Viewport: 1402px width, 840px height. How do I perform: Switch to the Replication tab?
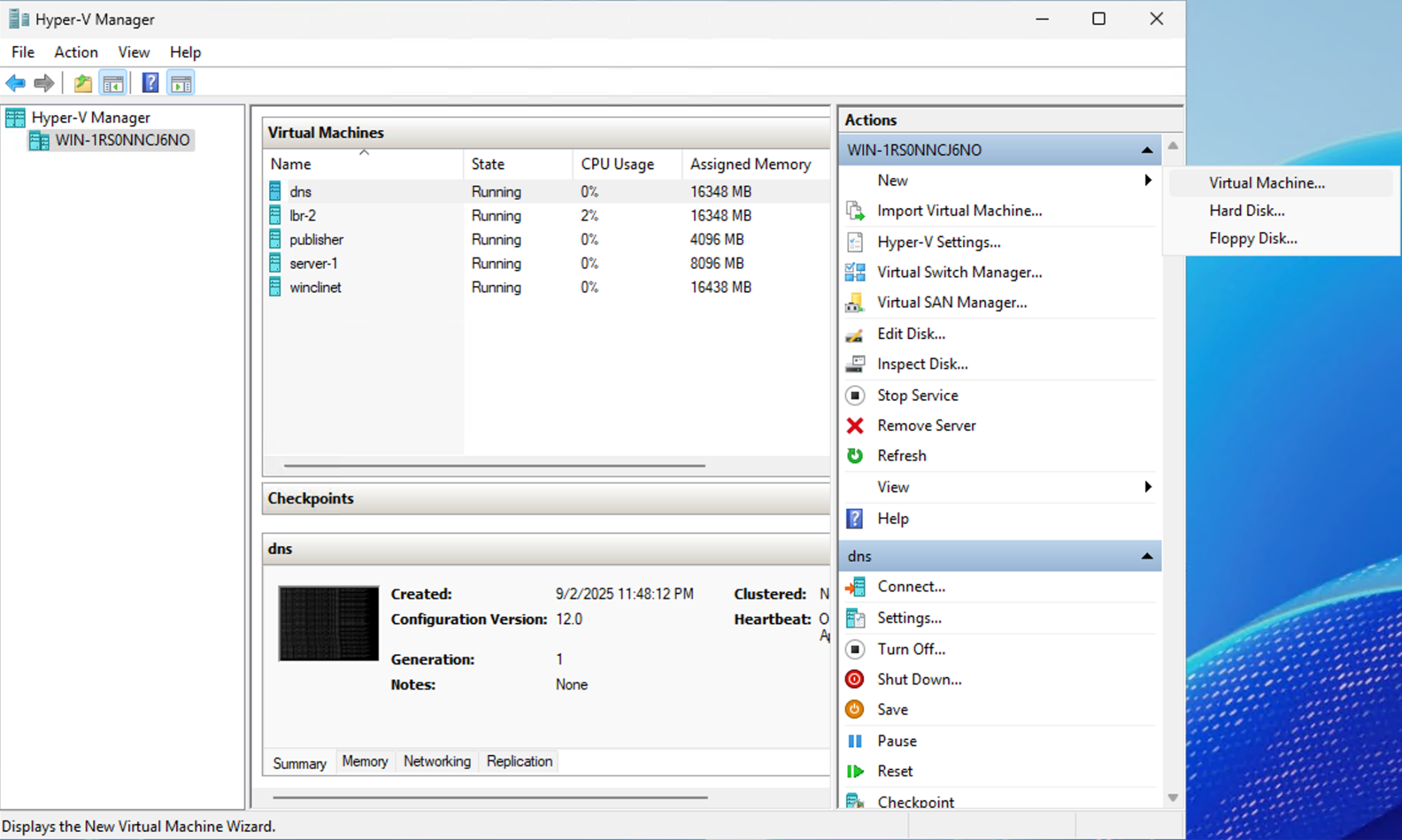pyautogui.click(x=519, y=761)
